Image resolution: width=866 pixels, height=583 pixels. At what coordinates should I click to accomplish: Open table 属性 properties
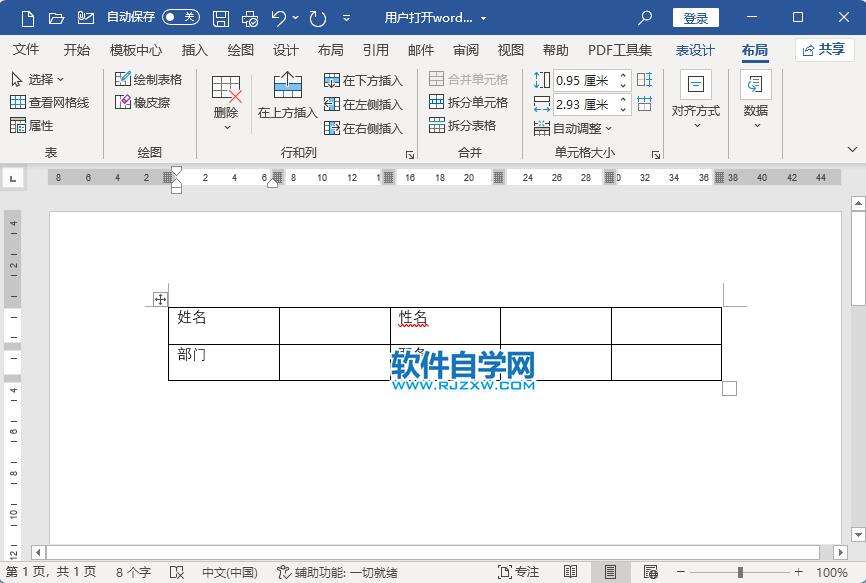(x=32, y=125)
